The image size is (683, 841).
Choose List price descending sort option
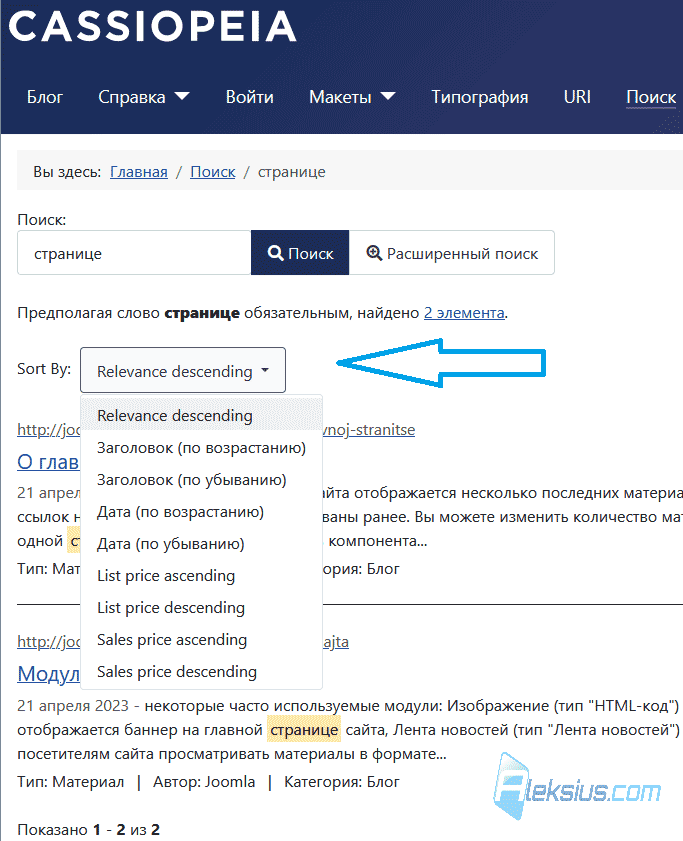click(201, 608)
